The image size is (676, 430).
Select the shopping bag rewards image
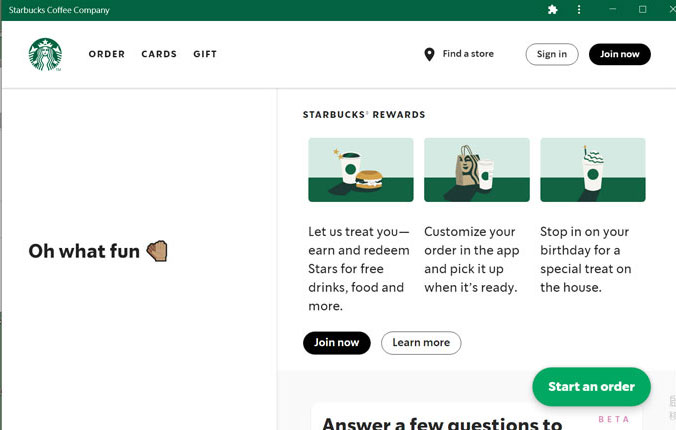pos(477,170)
